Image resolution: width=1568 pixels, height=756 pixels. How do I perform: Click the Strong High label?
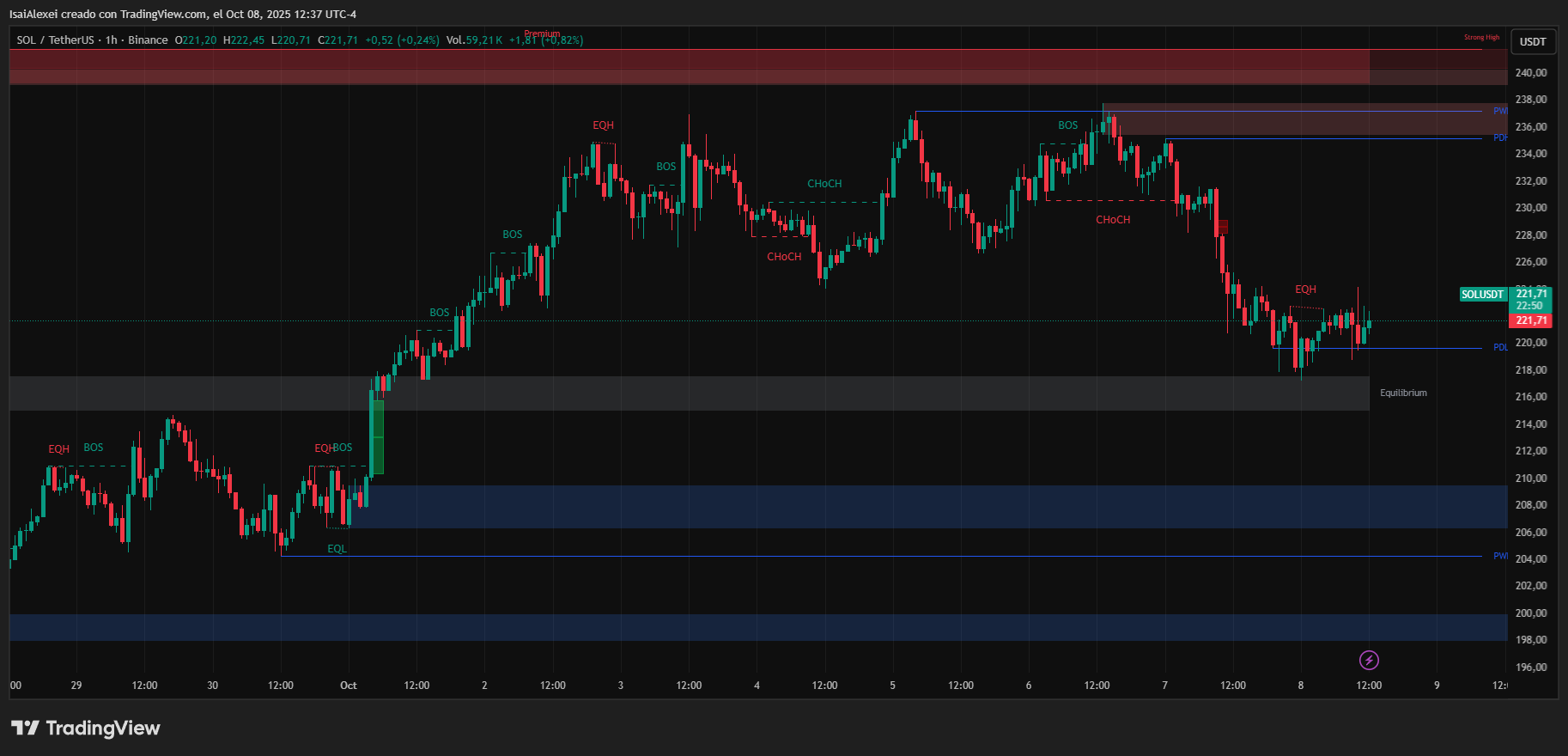[x=1481, y=38]
